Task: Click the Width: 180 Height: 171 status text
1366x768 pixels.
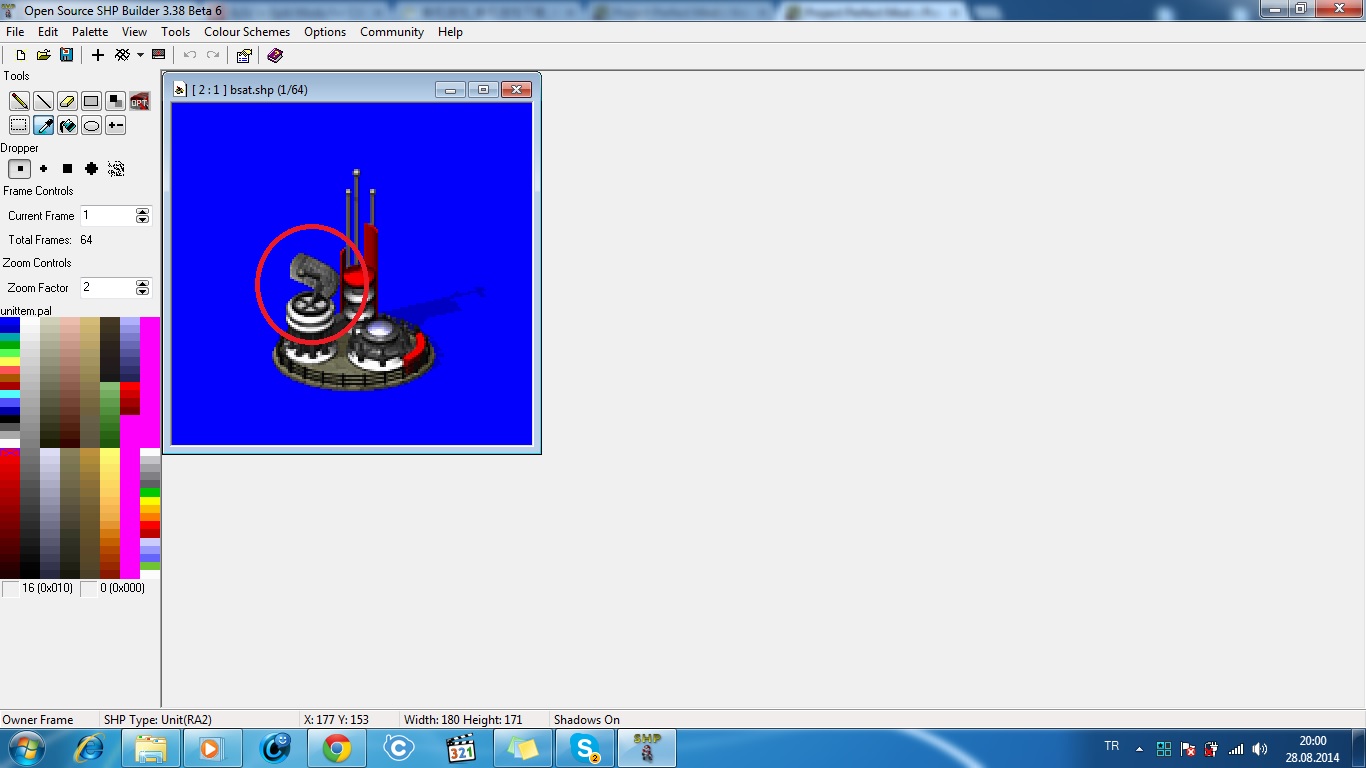Action: [463, 720]
